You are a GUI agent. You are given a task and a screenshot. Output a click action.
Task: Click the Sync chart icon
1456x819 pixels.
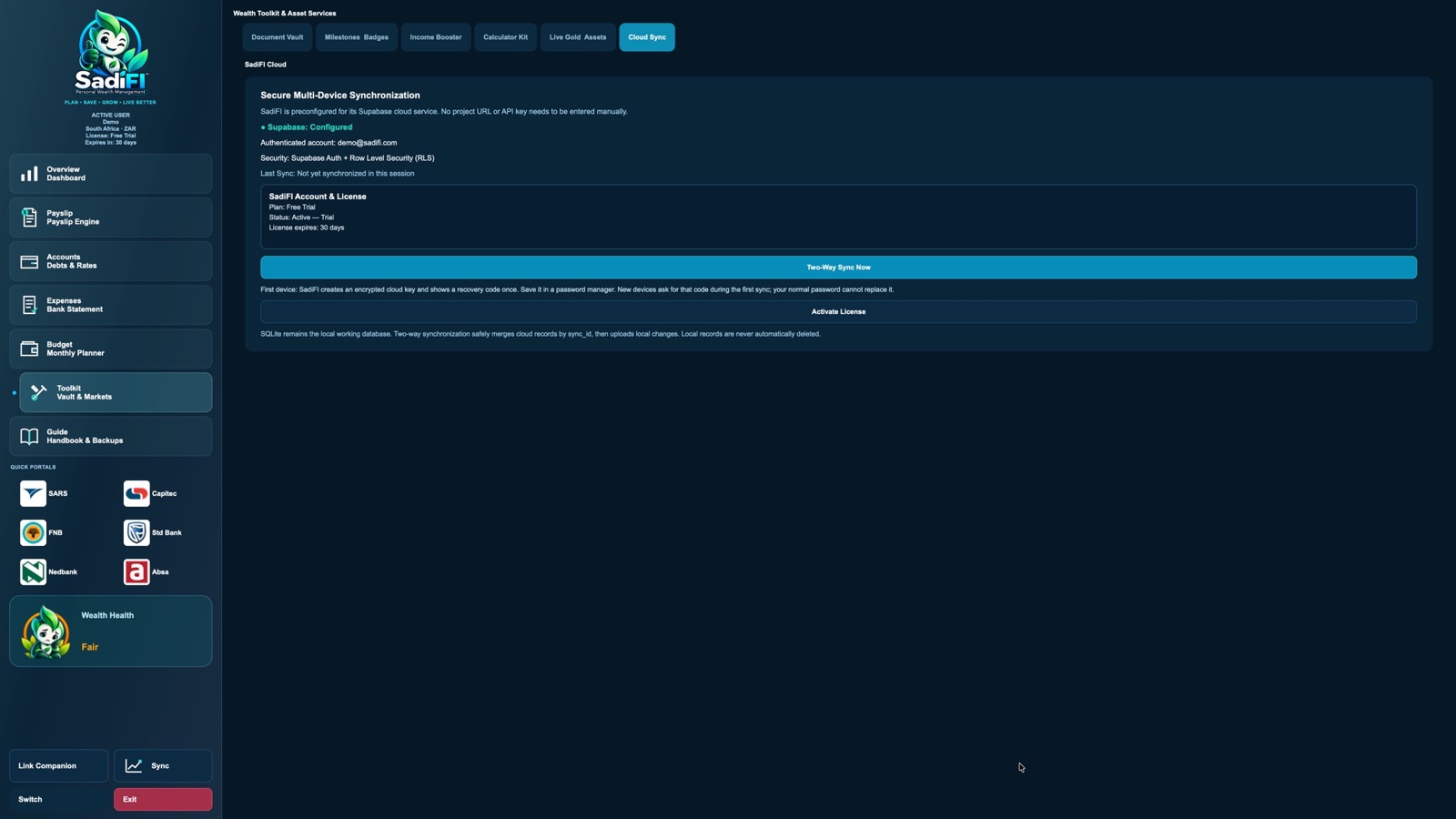coord(134,765)
